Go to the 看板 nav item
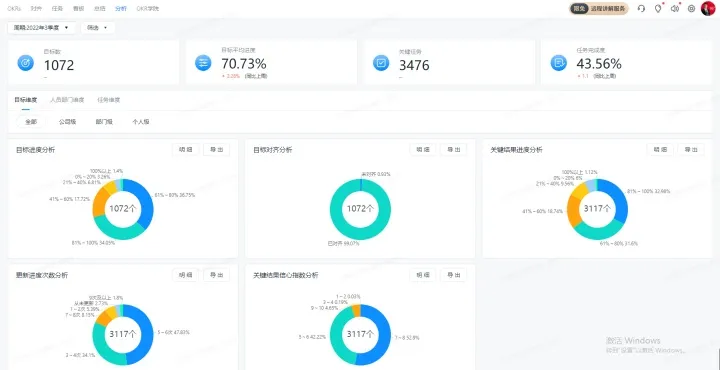Image resolution: width=720 pixels, height=370 pixels. (79, 8)
